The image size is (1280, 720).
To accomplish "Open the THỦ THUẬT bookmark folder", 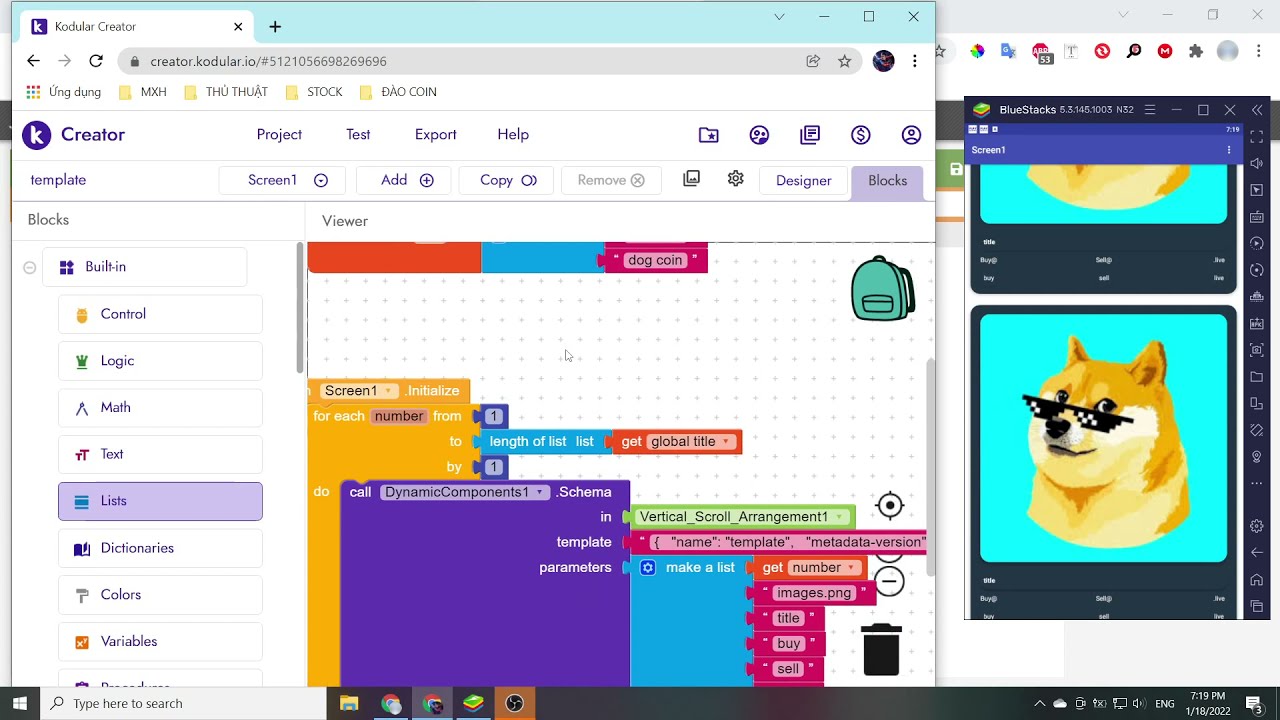I will 225,92.
